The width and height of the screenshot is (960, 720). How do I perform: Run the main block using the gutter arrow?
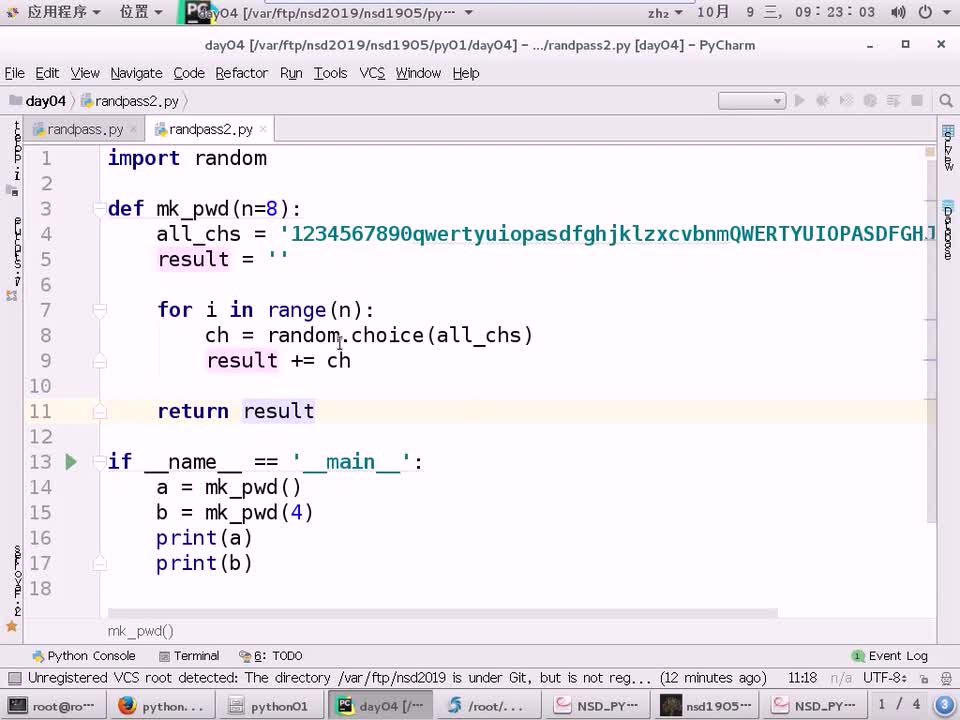pyautogui.click(x=71, y=462)
